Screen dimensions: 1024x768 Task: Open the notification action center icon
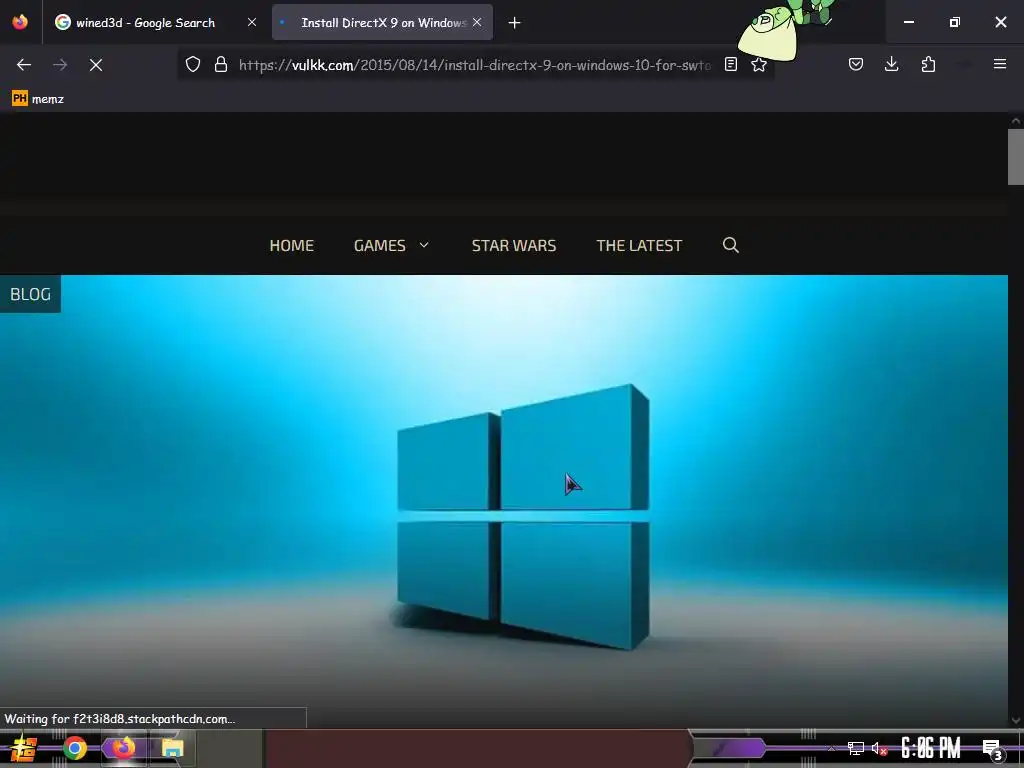[x=992, y=750]
